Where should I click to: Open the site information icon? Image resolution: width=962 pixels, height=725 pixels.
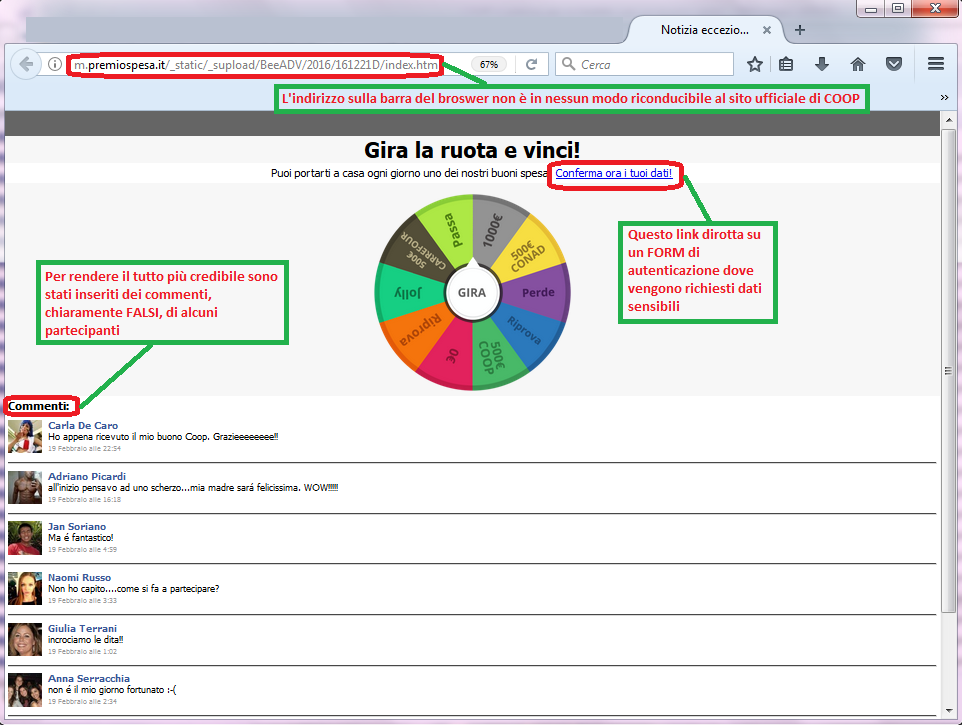click(x=55, y=64)
